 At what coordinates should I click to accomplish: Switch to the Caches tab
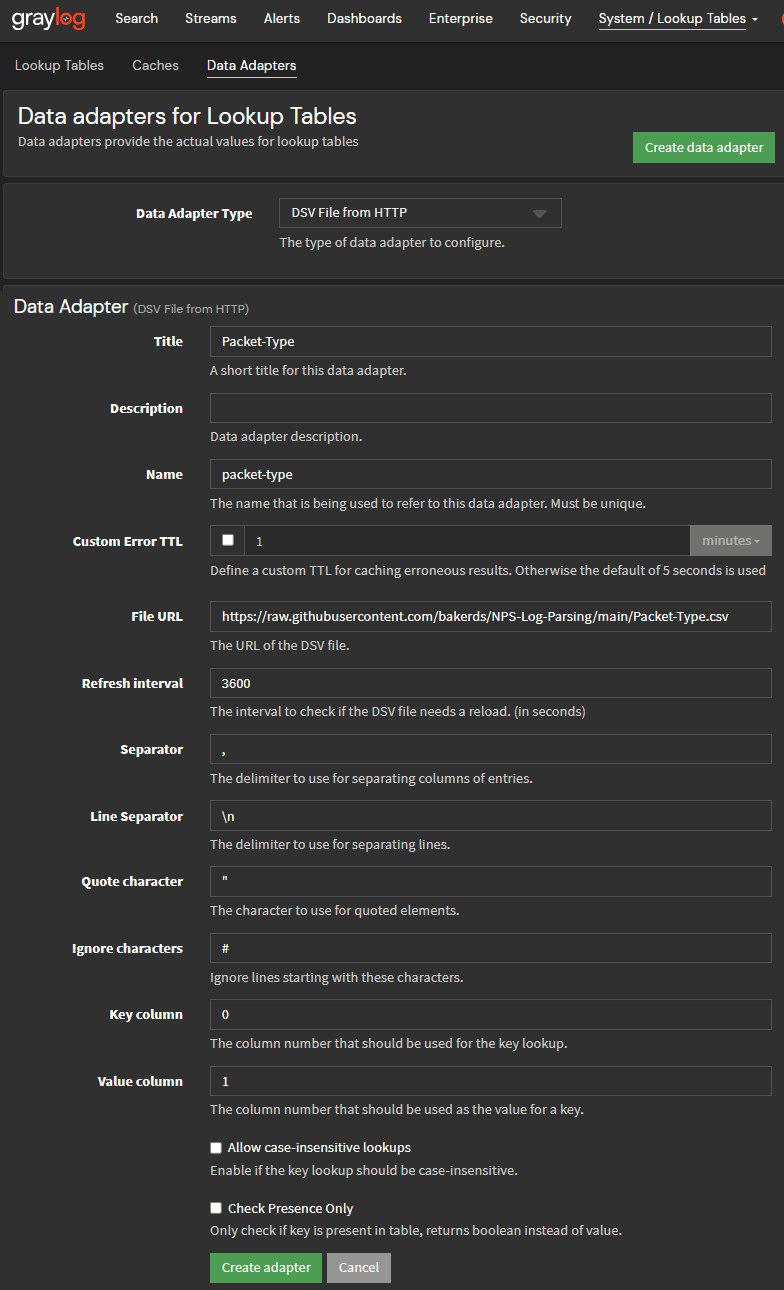tap(155, 66)
